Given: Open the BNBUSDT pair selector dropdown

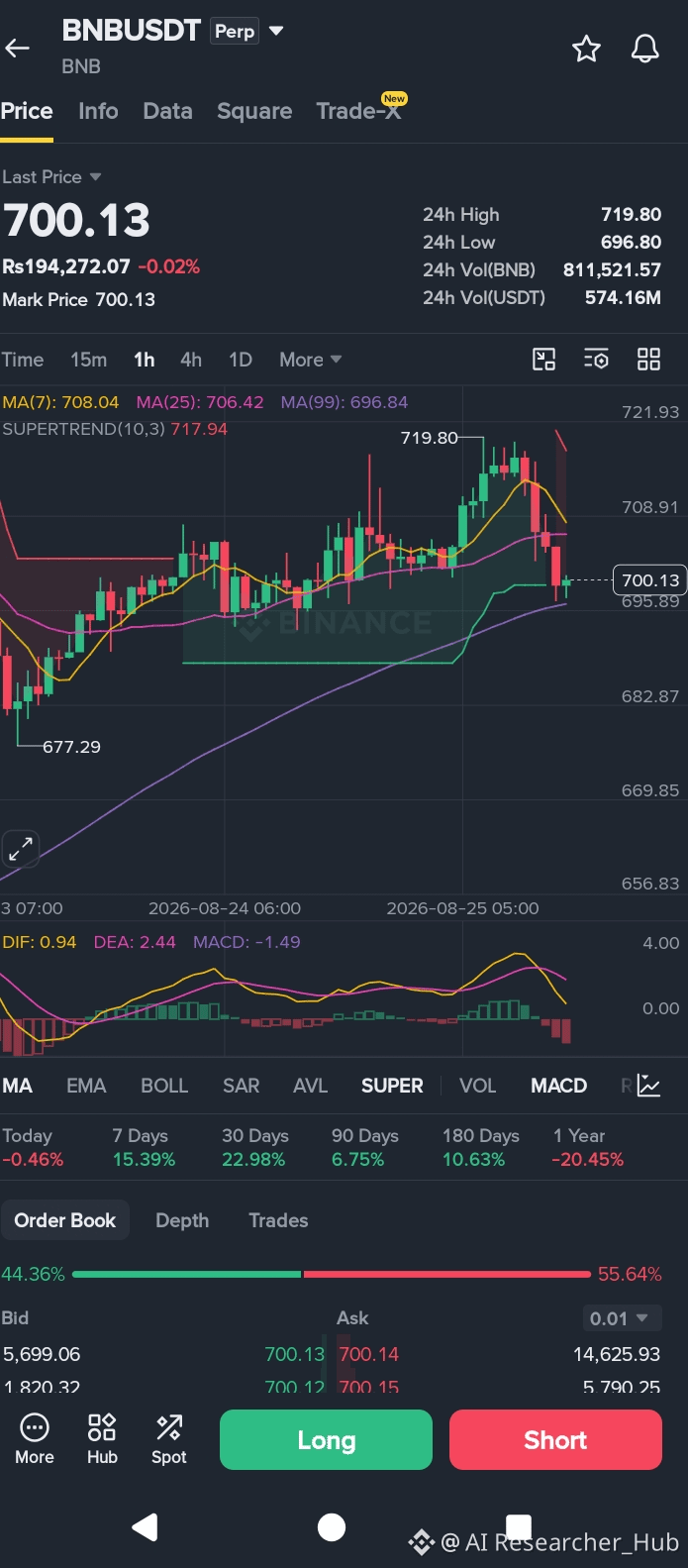Looking at the screenshot, I should [276, 31].
